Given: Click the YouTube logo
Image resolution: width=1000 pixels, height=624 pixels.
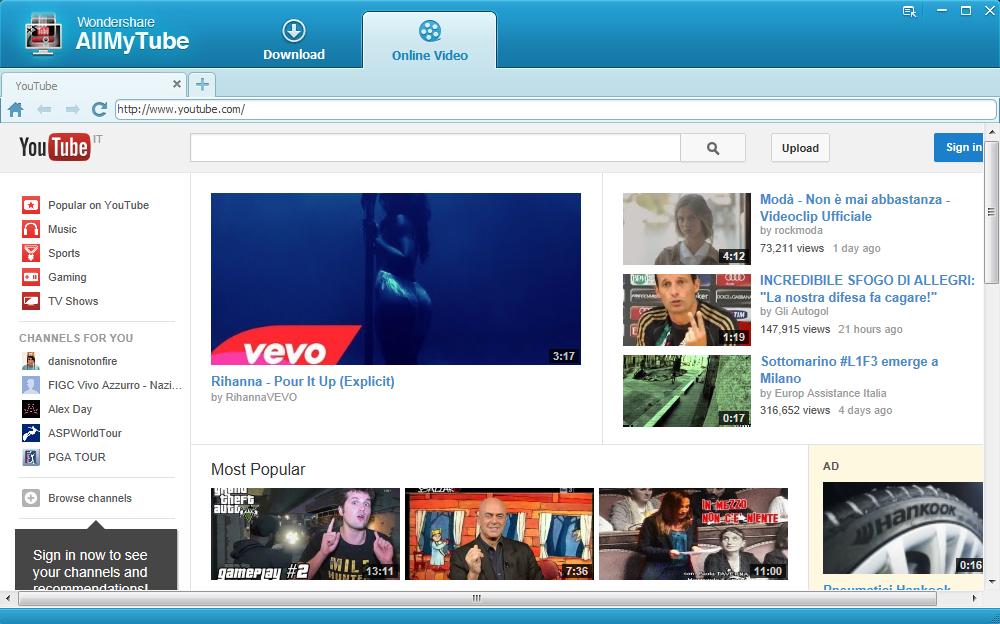Looking at the screenshot, I should pos(55,148).
